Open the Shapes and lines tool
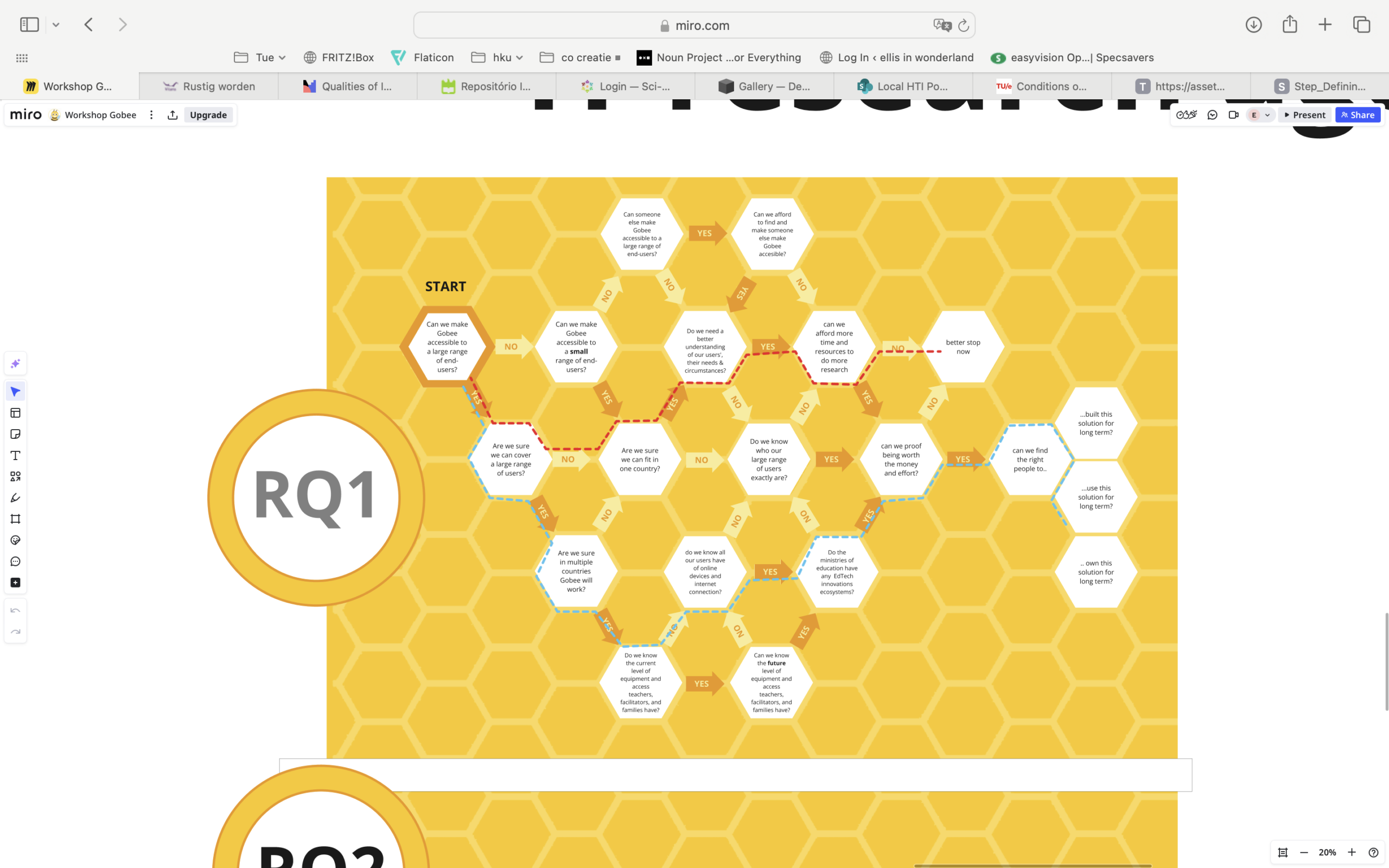The width and height of the screenshot is (1389, 868). [x=16, y=476]
